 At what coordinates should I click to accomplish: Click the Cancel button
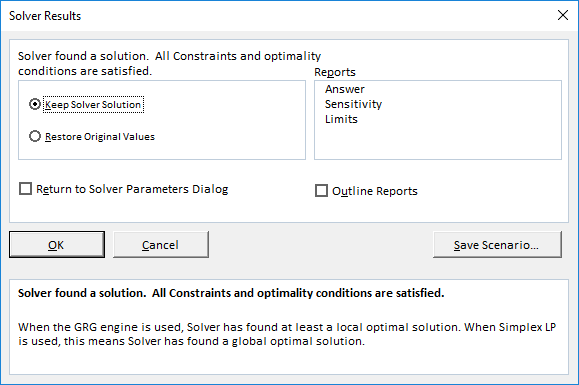pyautogui.click(x=161, y=245)
